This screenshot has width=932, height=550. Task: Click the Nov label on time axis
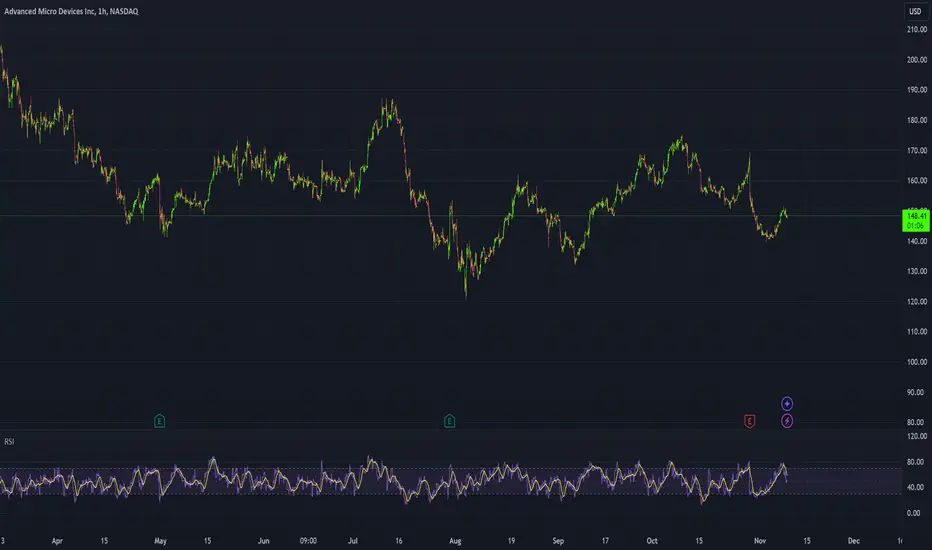(x=760, y=541)
